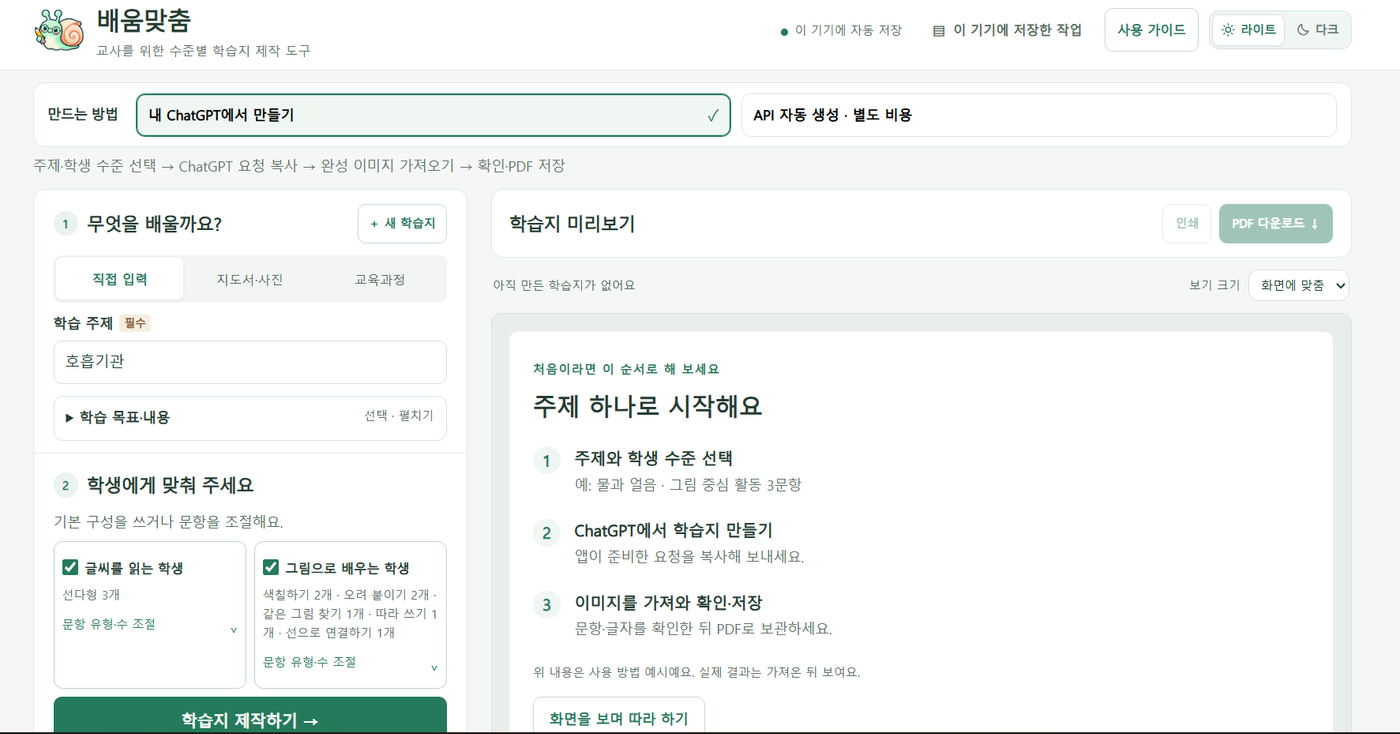The image size is (1400, 734).
Task: Click the 주제와 학생 수준 선택 step
Action: click(654, 459)
